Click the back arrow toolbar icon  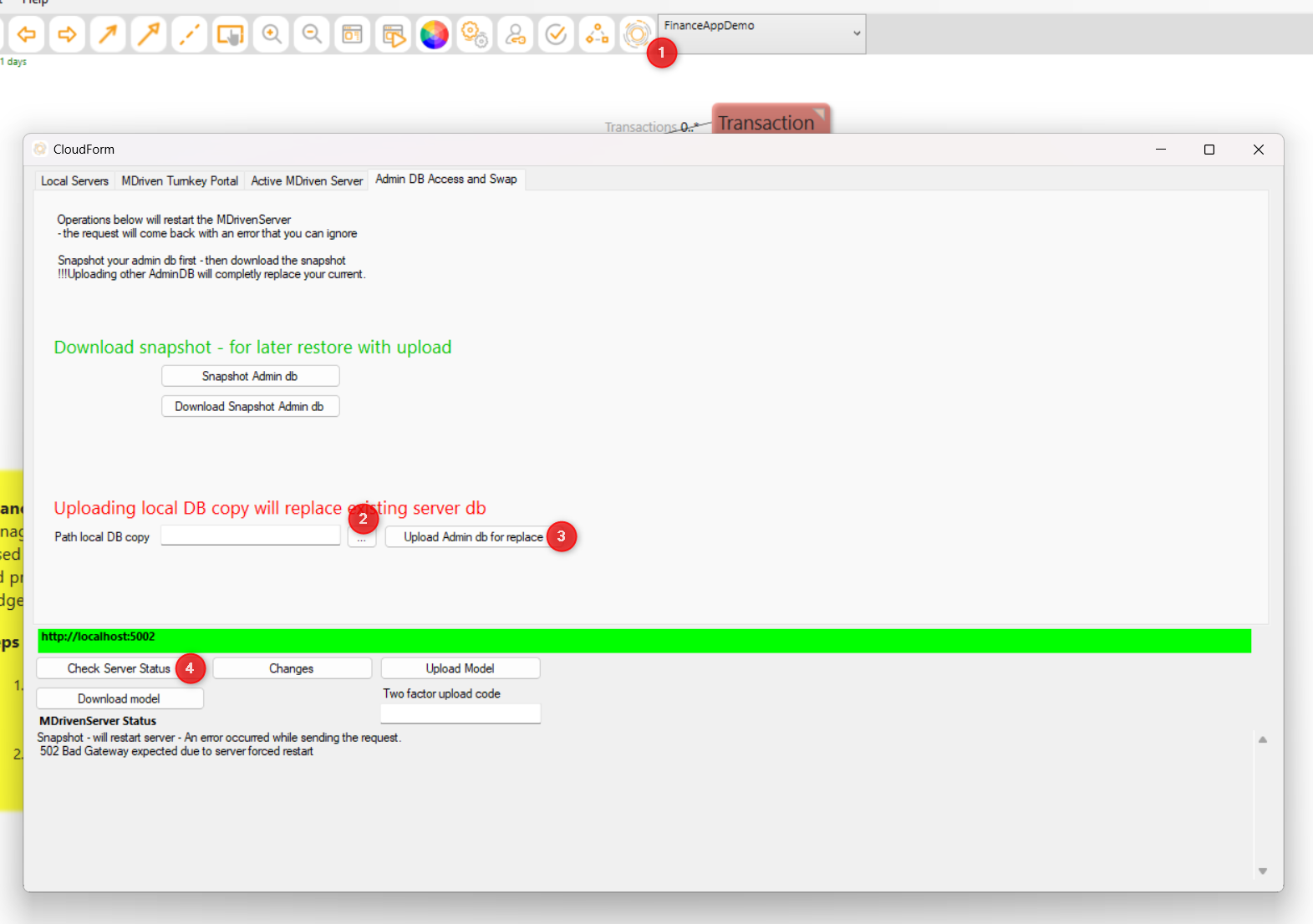point(26,34)
